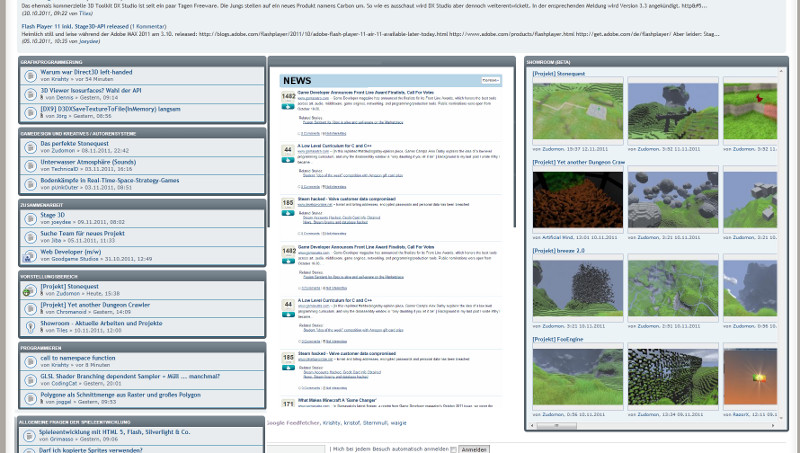Click the 185 vote badge for Steam hacked story

tap(288, 204)
